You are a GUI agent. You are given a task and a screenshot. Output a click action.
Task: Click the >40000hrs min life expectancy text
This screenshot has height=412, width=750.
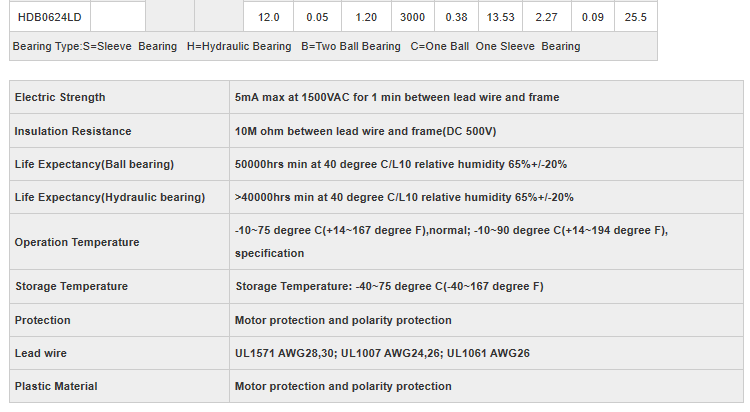point(404,197)
